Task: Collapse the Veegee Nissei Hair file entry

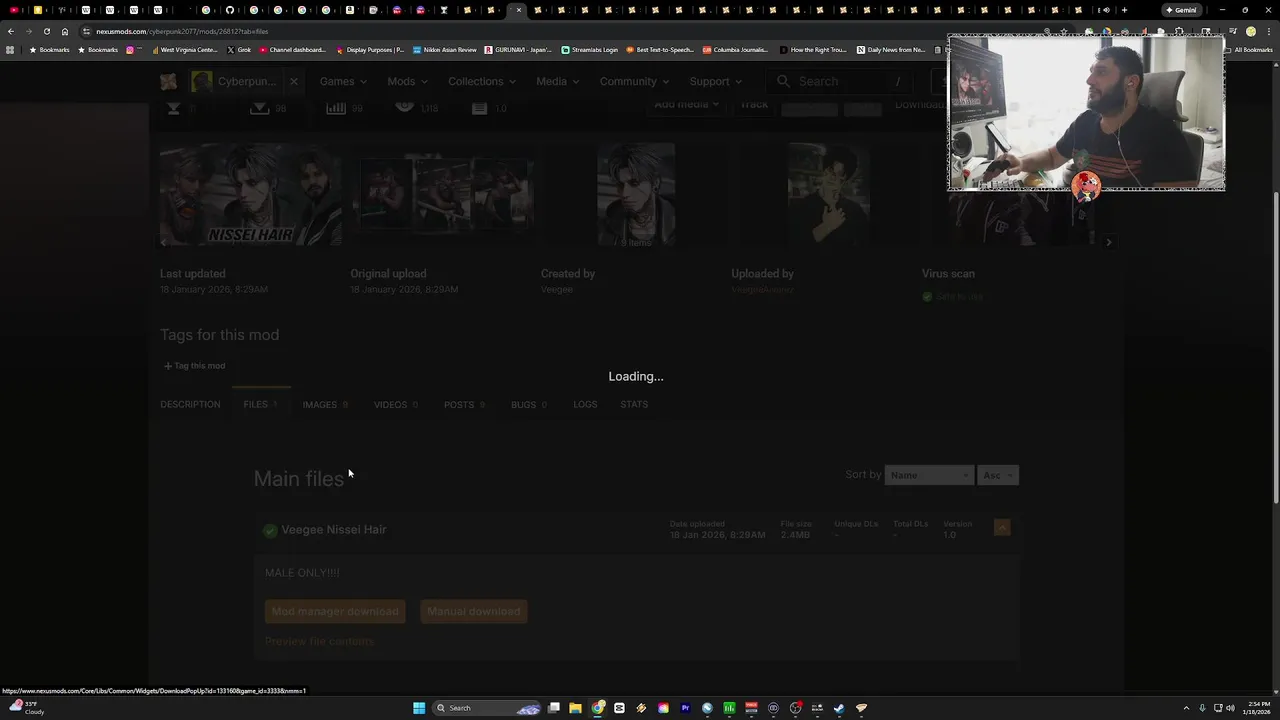Action: pos(1002,527)
